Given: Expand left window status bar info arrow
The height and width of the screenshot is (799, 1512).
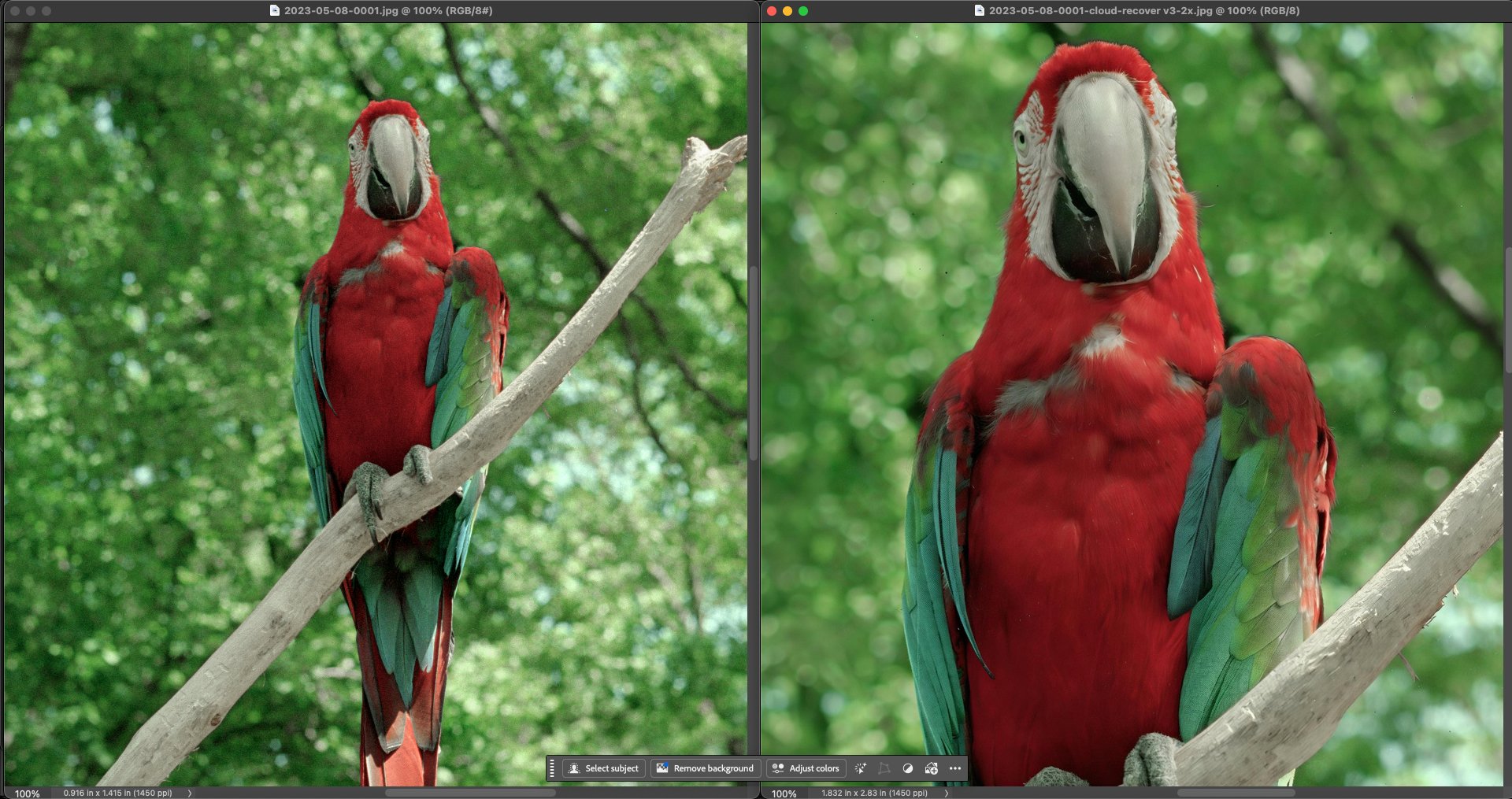Looking at the screenshot, I should [x=190, y=793].
